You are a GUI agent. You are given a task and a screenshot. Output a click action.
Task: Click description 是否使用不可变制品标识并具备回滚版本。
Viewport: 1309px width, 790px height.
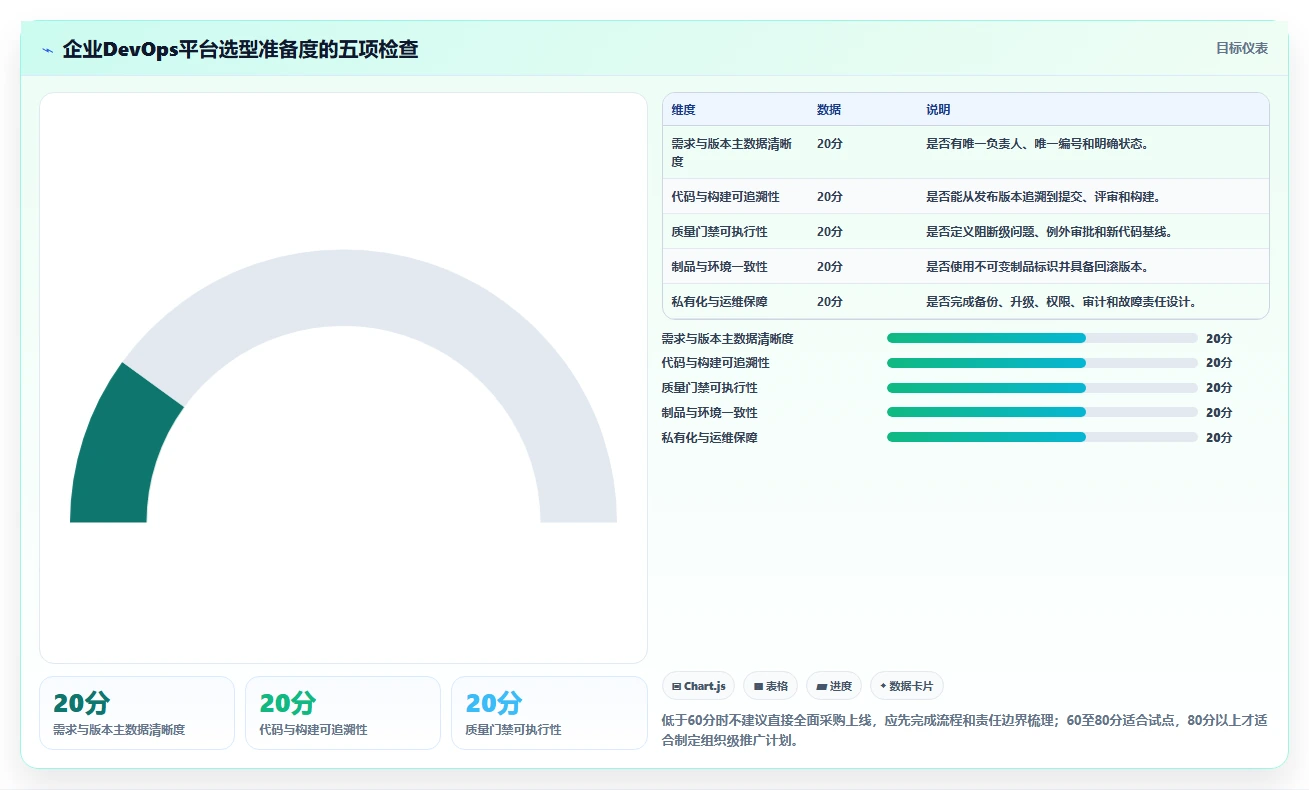pos(1038,267)
